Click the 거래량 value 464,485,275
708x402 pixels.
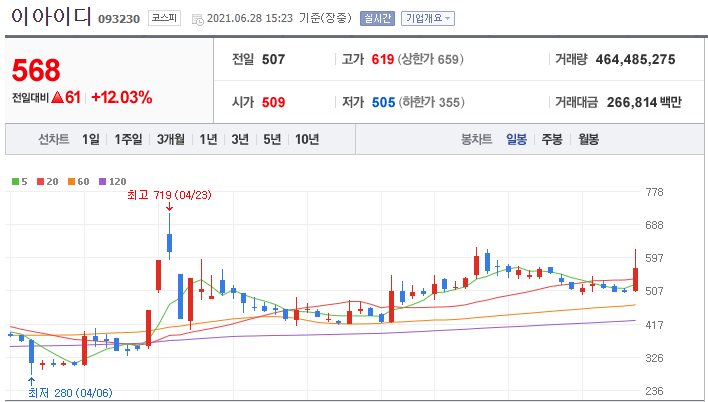pyautogui.click(x=635, y=59)
